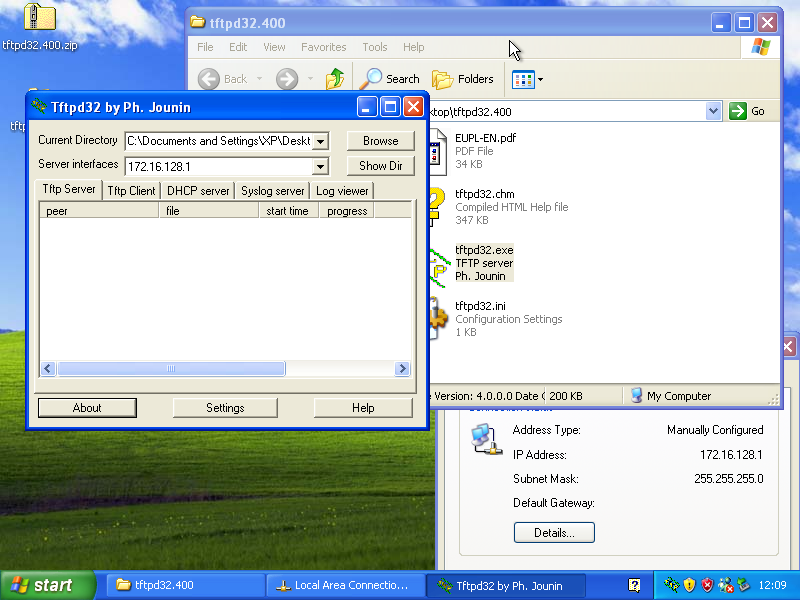Image resolution: width=800 pixels, height=600 pixels.
Task: Open the tftpd32.400.zip desktop icon
Action: (x=38, y=20)
